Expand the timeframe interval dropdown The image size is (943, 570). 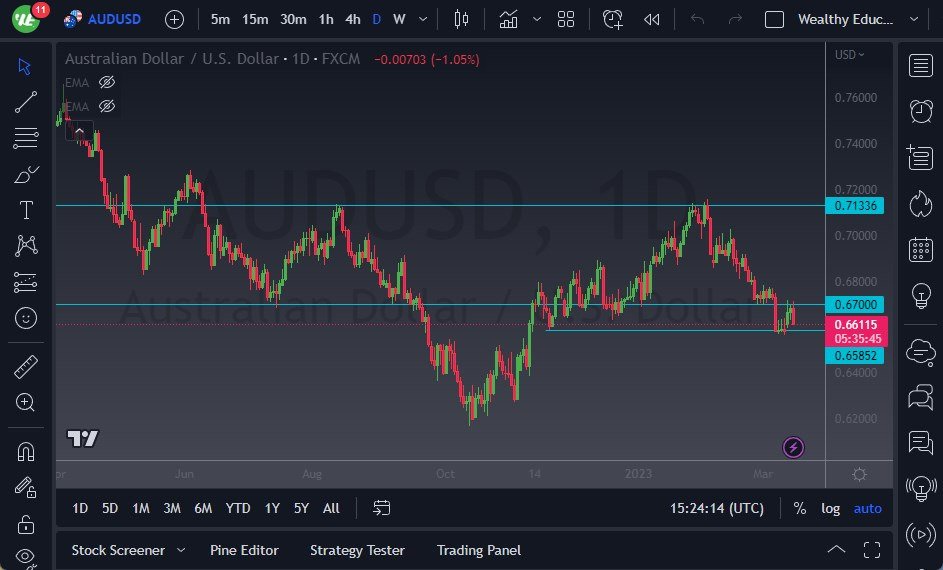(423, 19)
